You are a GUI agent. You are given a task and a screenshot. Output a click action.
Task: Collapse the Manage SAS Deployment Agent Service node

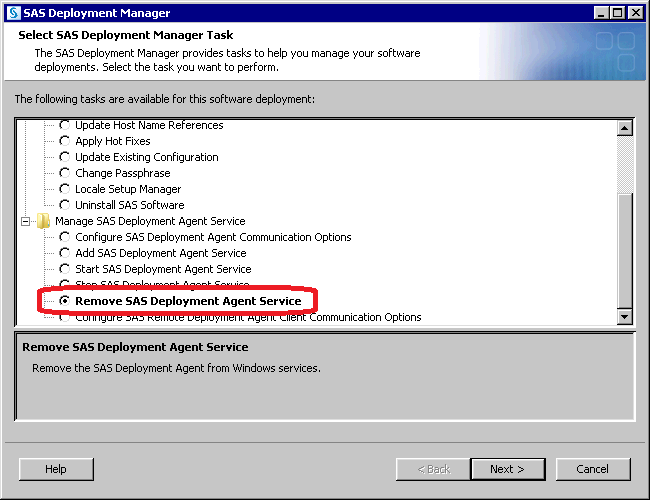pos(26,221)
